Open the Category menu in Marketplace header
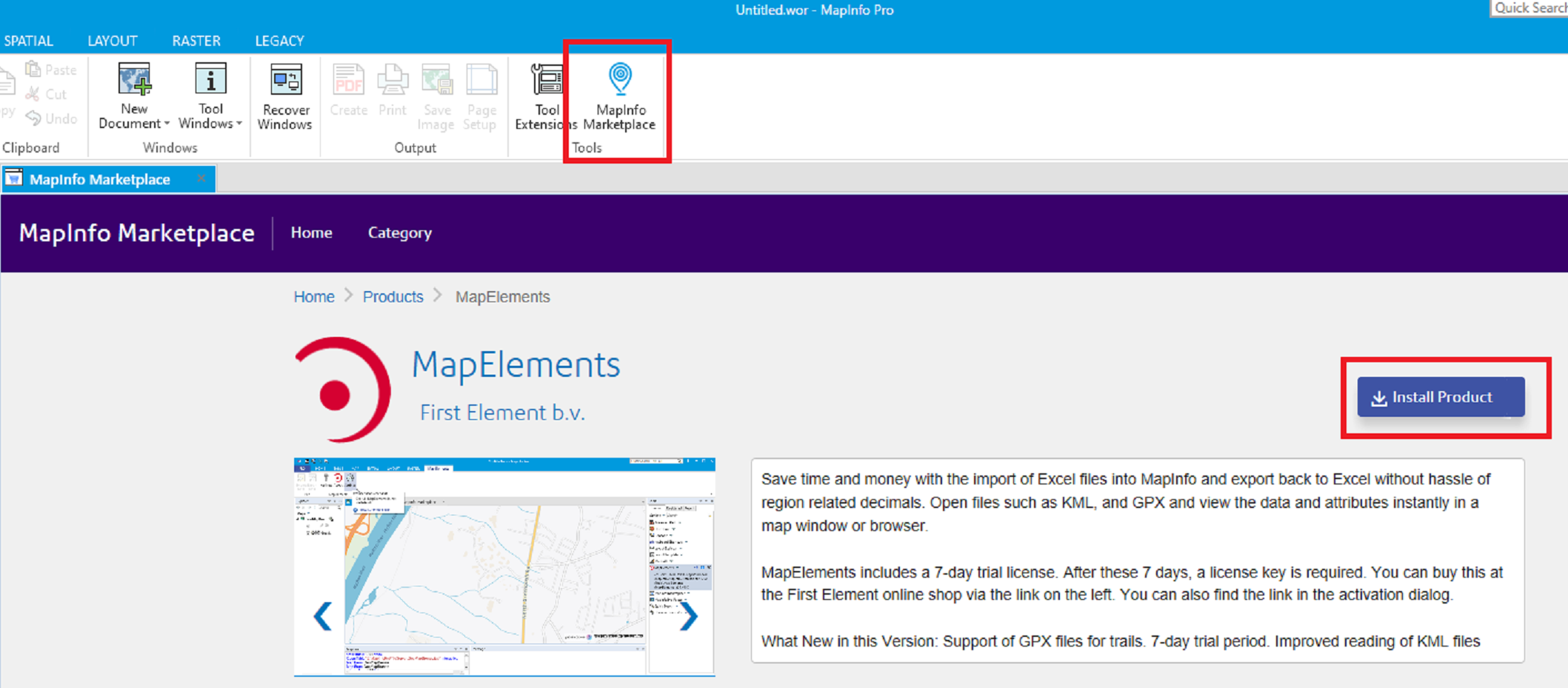 click(399, 233)
